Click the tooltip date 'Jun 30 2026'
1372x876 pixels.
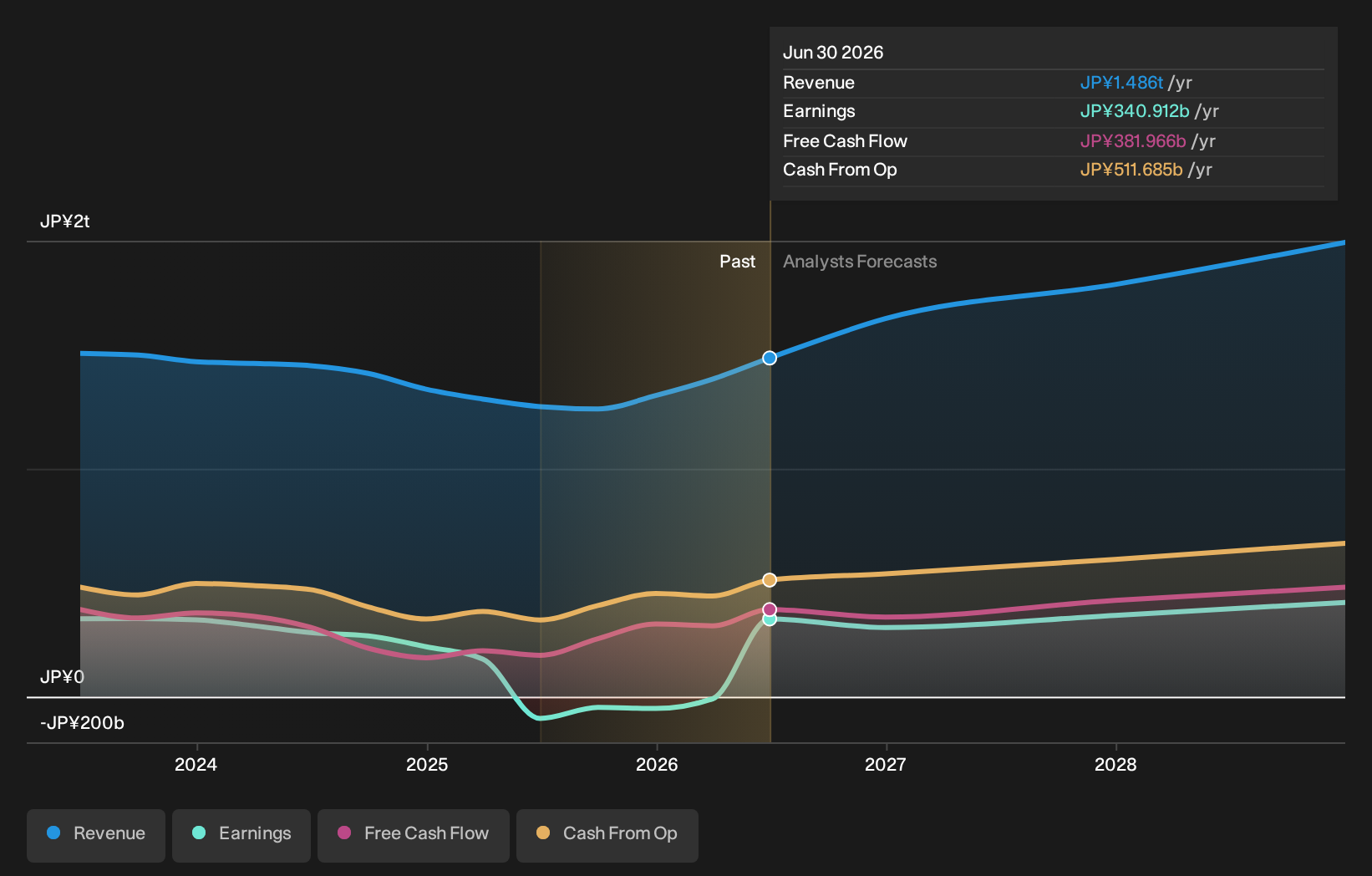point(833,53)
